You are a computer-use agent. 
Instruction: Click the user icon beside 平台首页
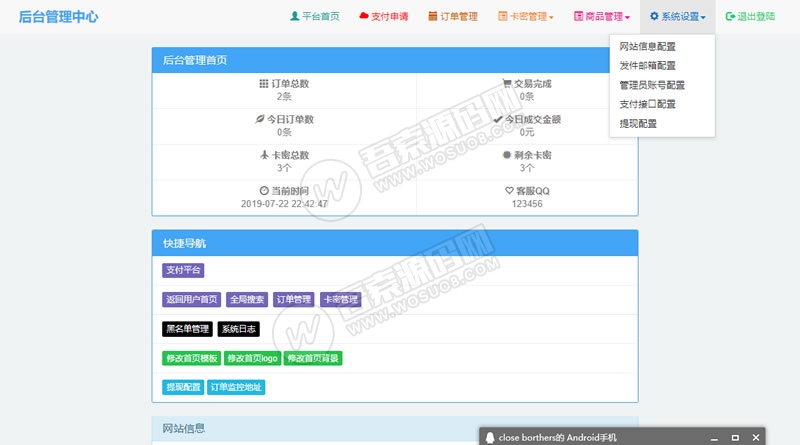(x=294, y=17)
